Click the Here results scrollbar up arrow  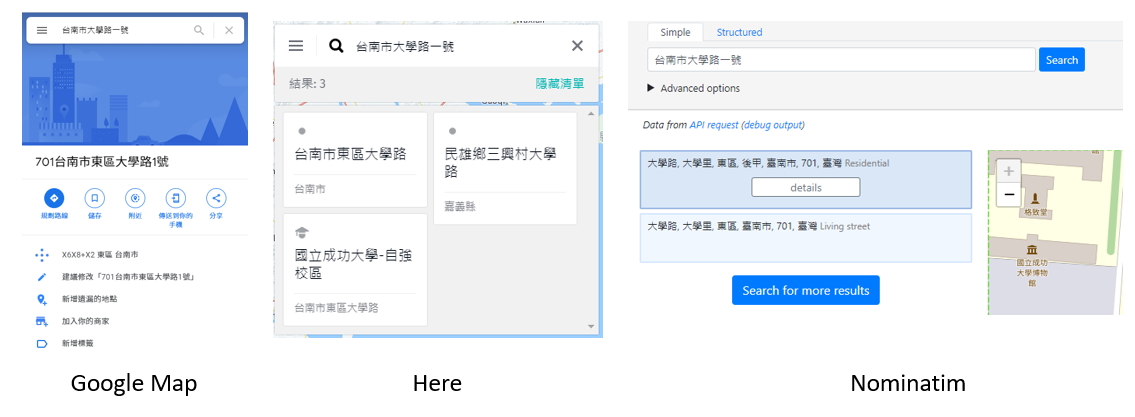point(591,114)
